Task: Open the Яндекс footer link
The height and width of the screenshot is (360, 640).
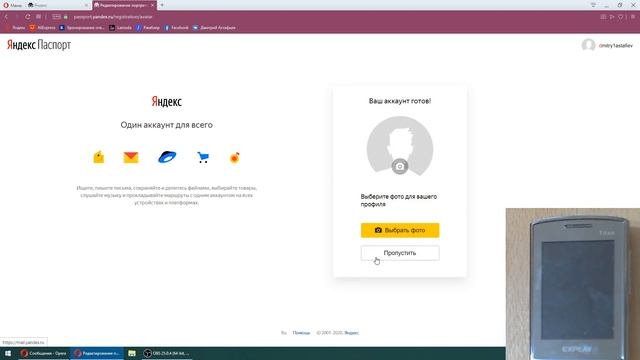Action: (351, 333)
